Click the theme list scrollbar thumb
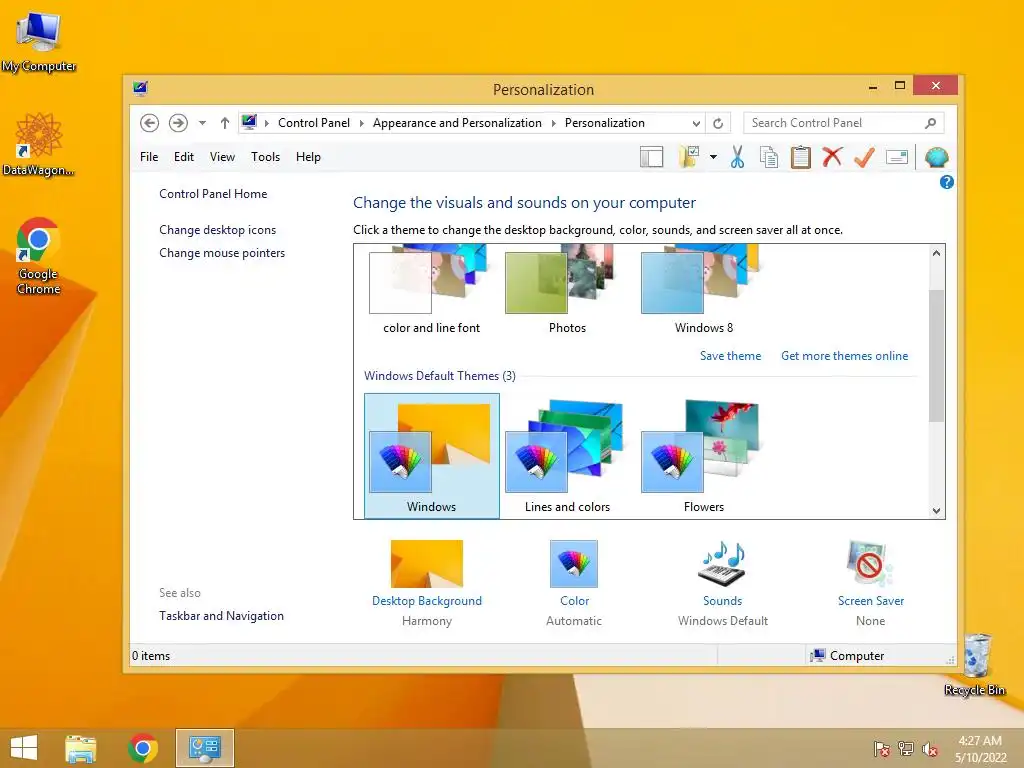1024x768 pixels. 936,356
